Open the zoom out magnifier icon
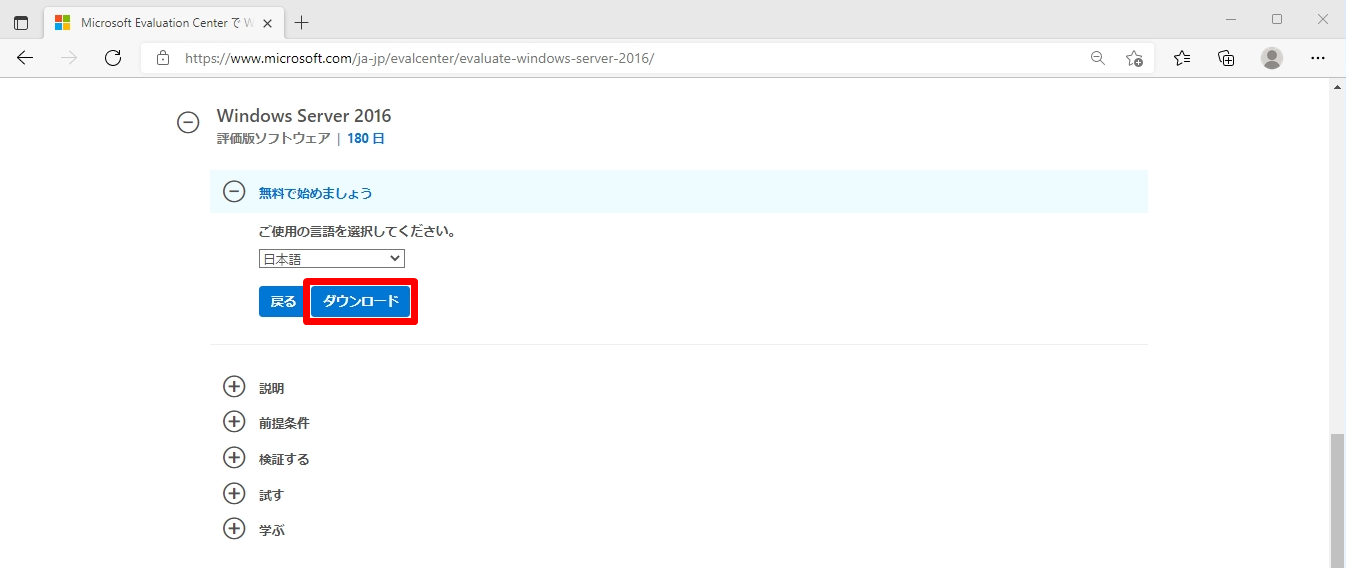The image size is (1346, 568). tap(1098, 58)
